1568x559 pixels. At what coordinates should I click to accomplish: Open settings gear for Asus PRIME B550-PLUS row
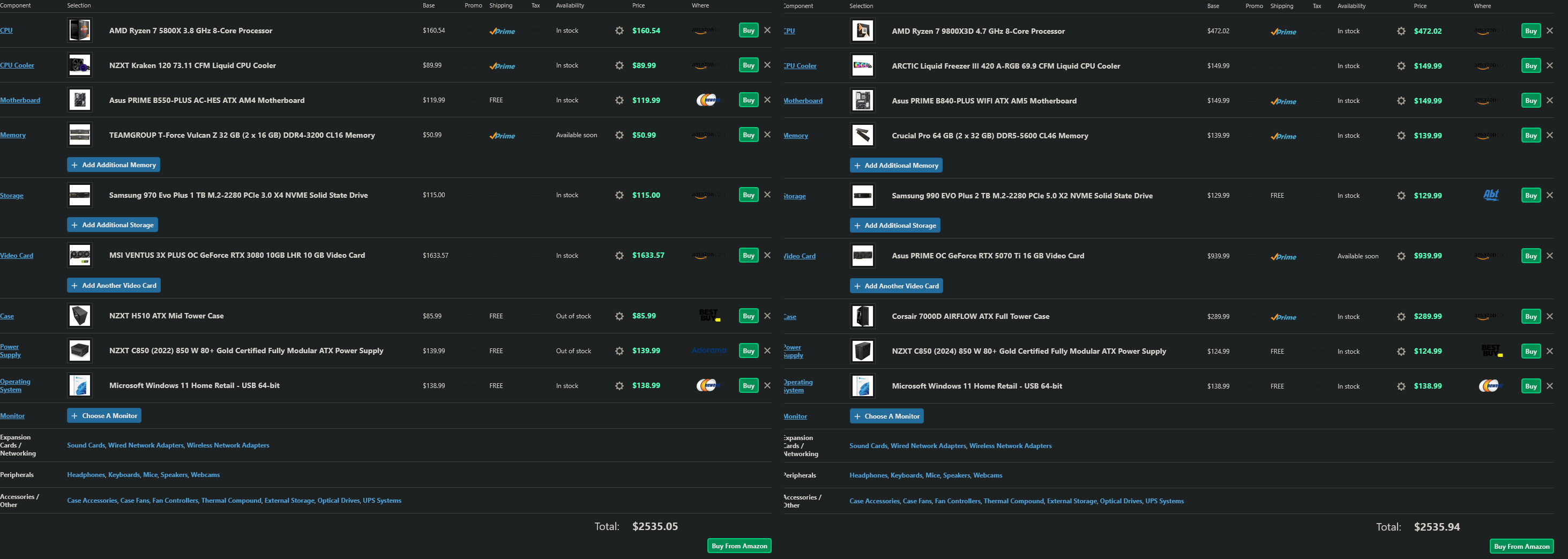pyautogui.click(x=619, y=100)
